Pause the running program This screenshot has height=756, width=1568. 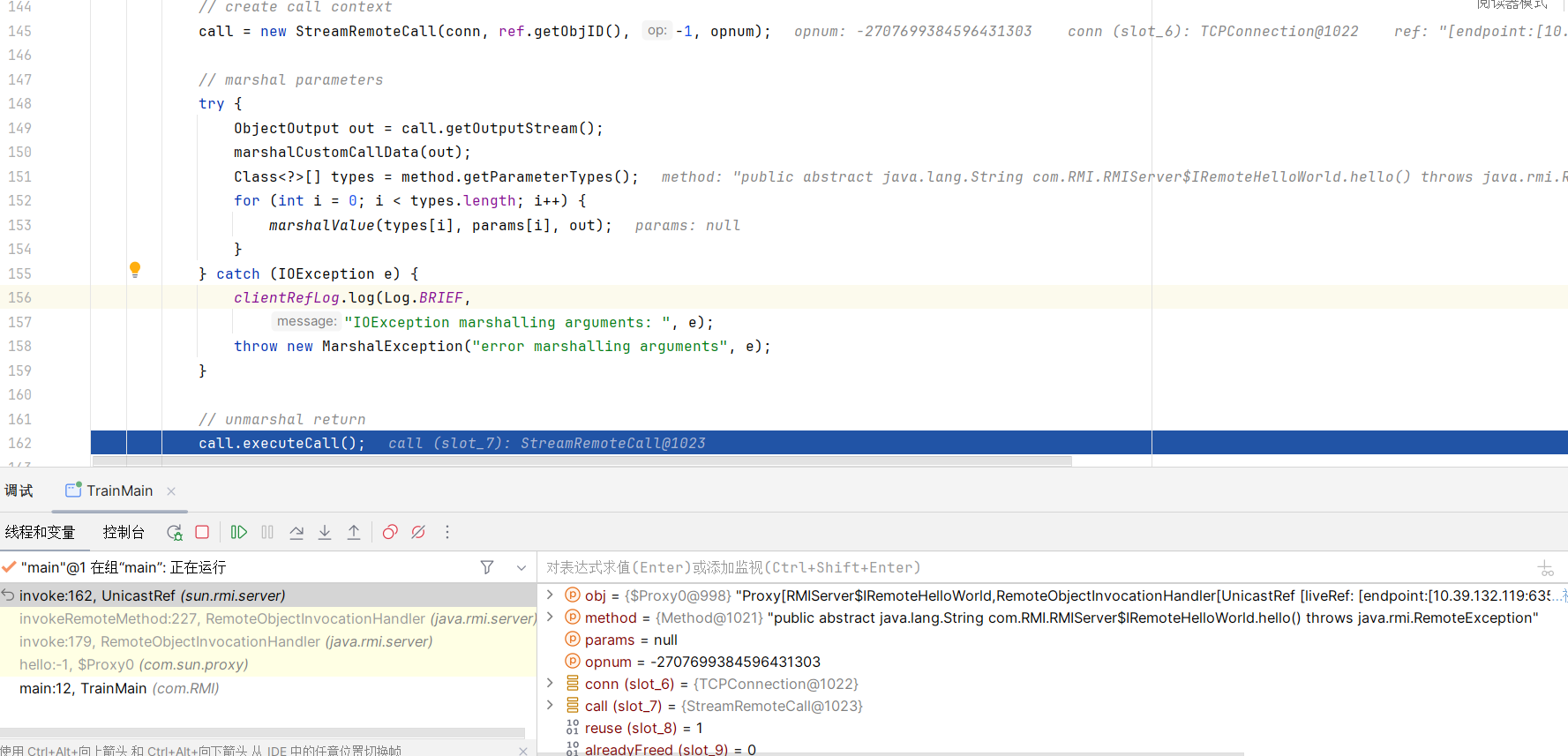267,532
